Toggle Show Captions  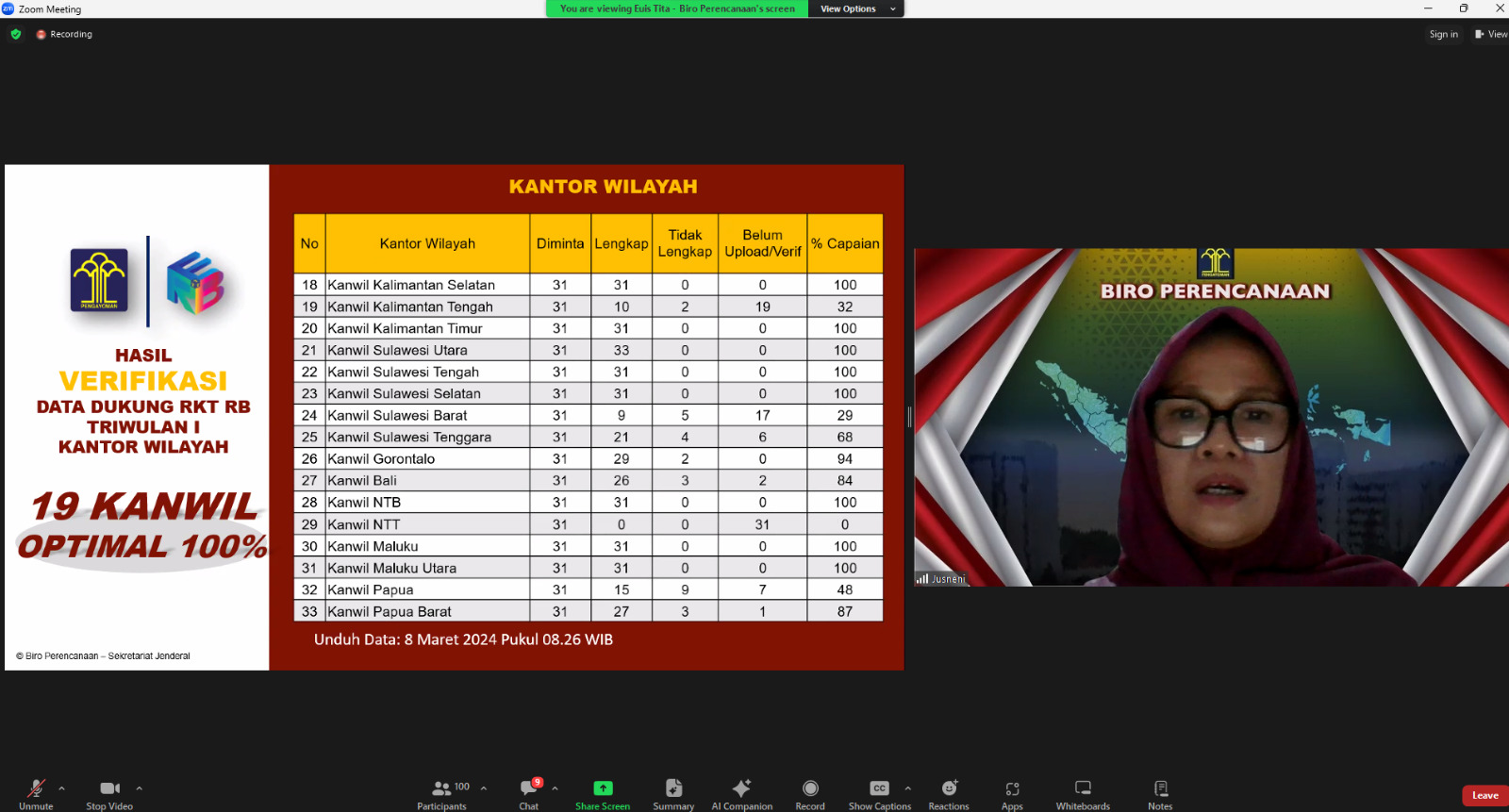click(x=879, y=792)
